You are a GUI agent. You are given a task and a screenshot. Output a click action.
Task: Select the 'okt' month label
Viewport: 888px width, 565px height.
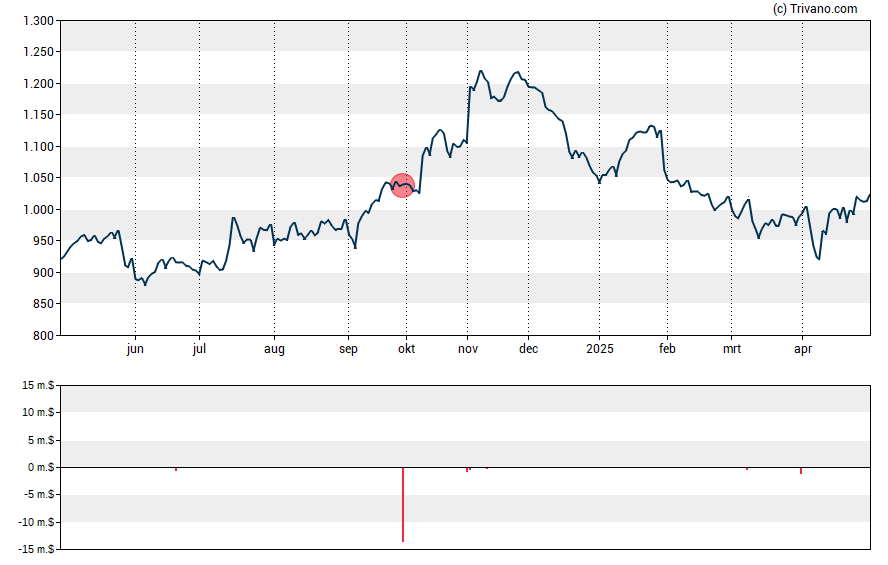coord(406,349)
